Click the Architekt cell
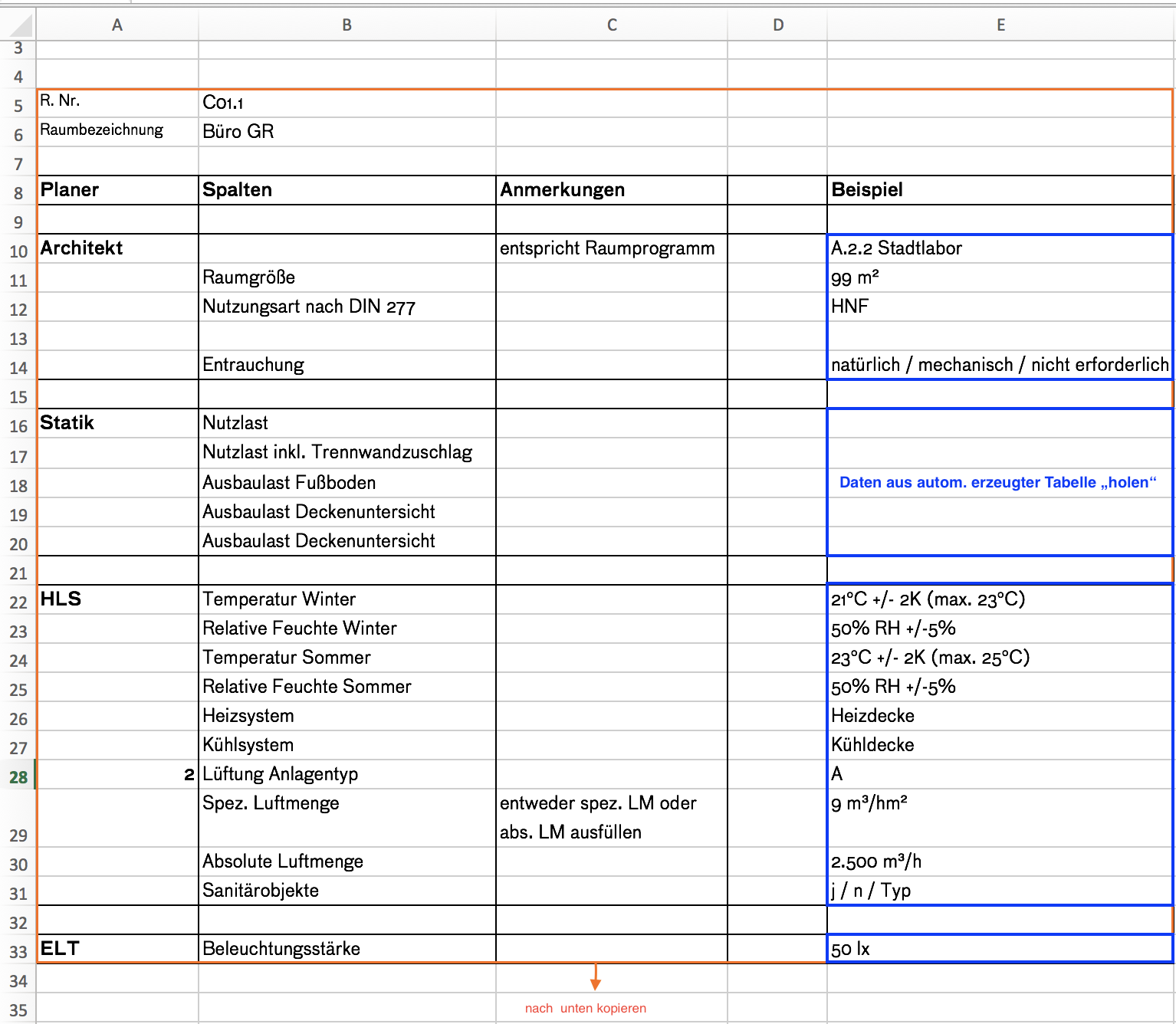The image size is (1176, 1024). [x=117, y=248]
